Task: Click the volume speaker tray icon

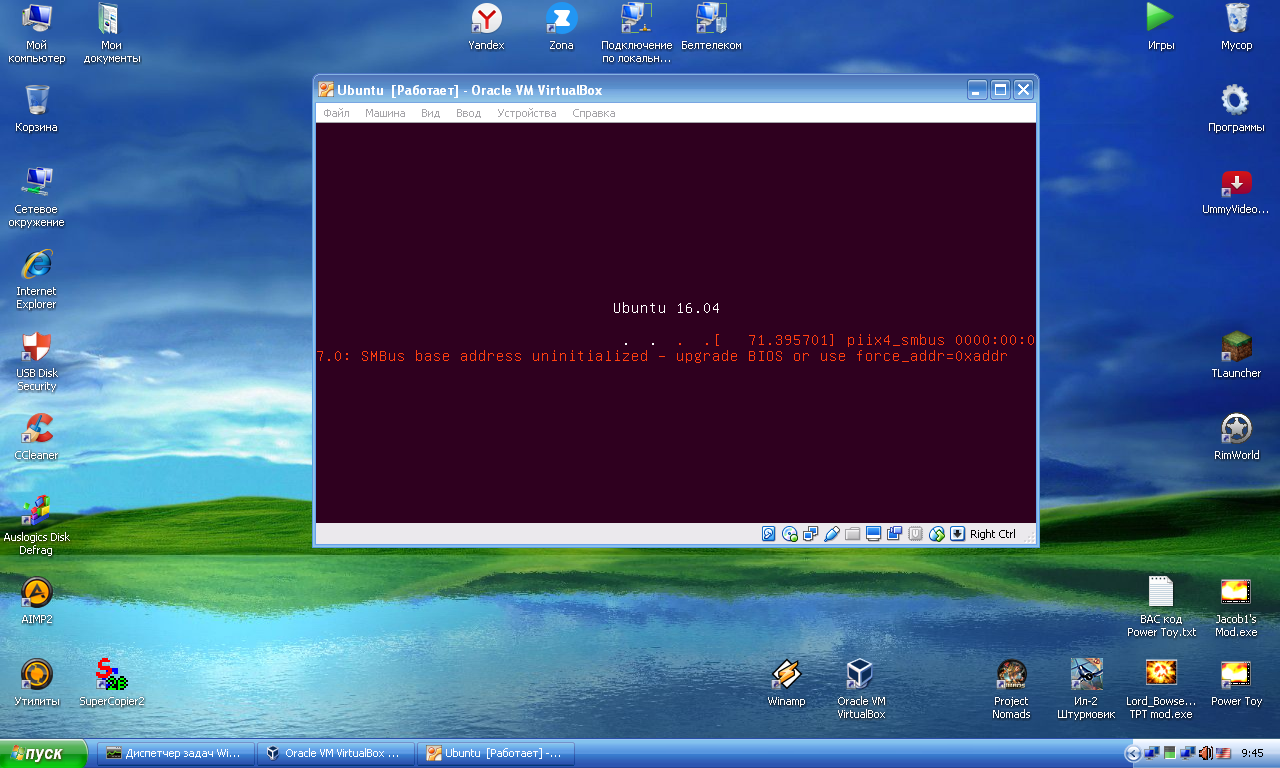Action: pos(1206,753)
